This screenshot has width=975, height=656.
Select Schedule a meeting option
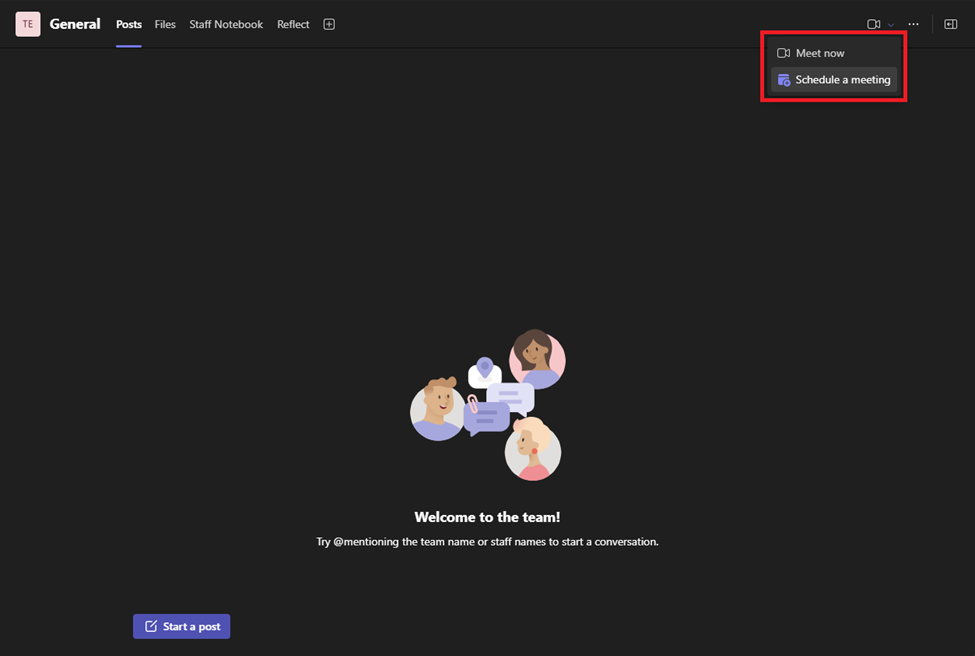(x=834, y=80)
